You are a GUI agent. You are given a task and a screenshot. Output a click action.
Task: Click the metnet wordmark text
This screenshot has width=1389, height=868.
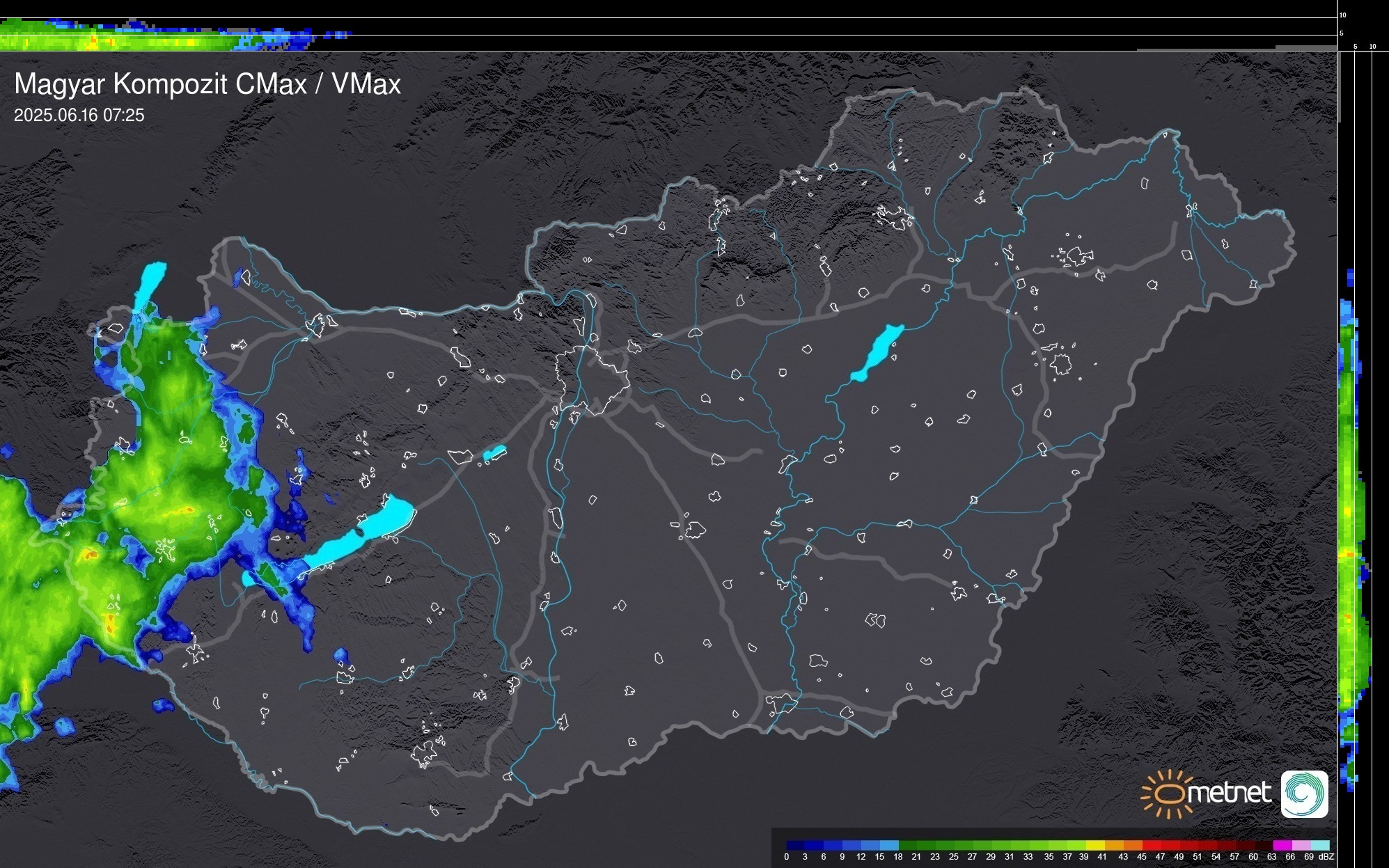click(1230, 793)
